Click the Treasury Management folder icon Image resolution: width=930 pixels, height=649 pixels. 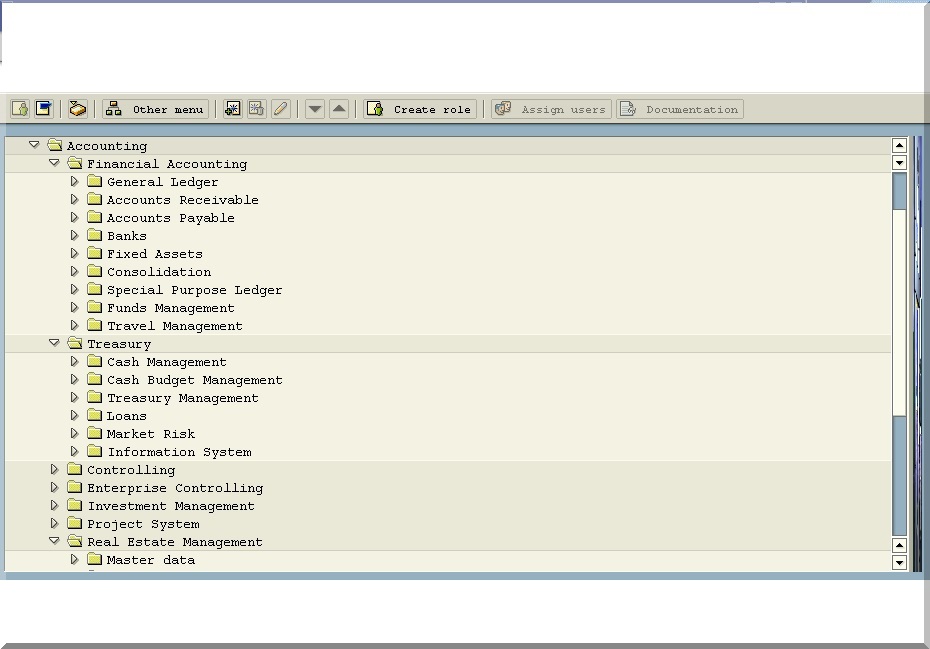click(94, 397)
